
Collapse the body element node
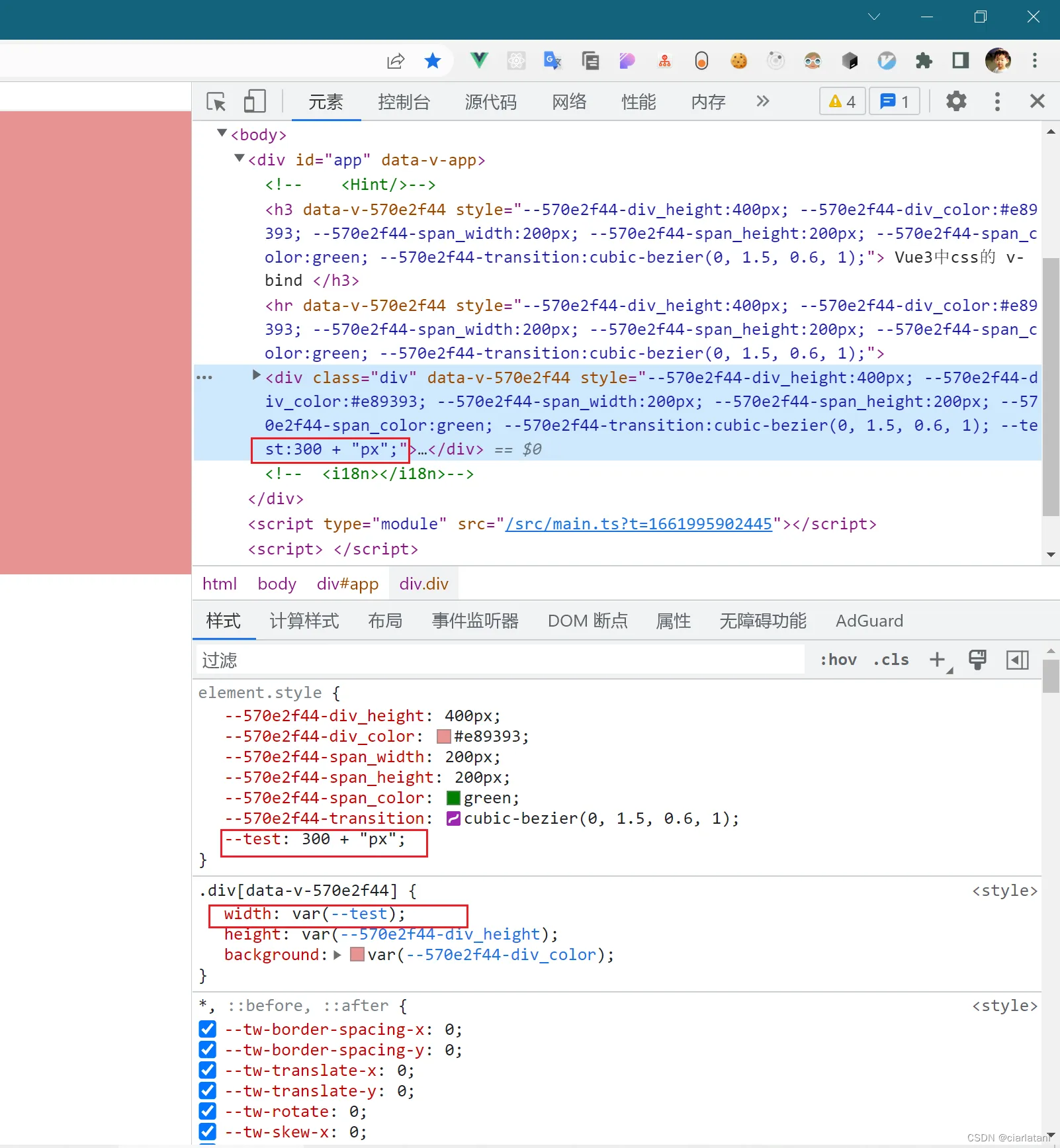coord(222,134)
